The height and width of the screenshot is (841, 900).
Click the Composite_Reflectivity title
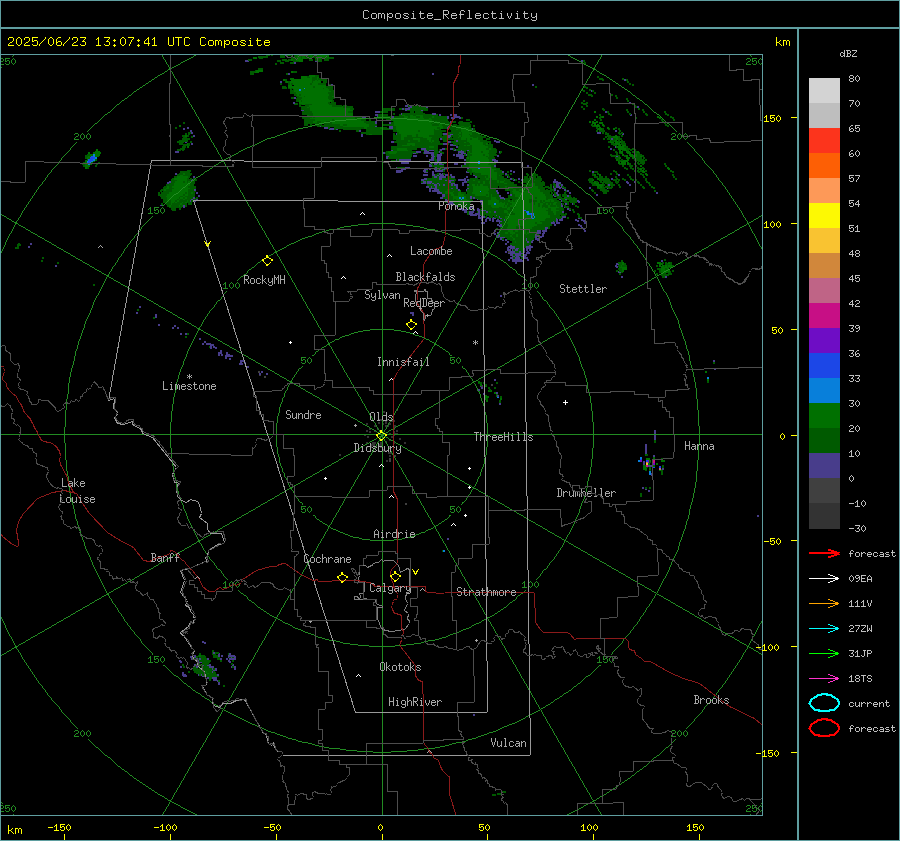450,15
